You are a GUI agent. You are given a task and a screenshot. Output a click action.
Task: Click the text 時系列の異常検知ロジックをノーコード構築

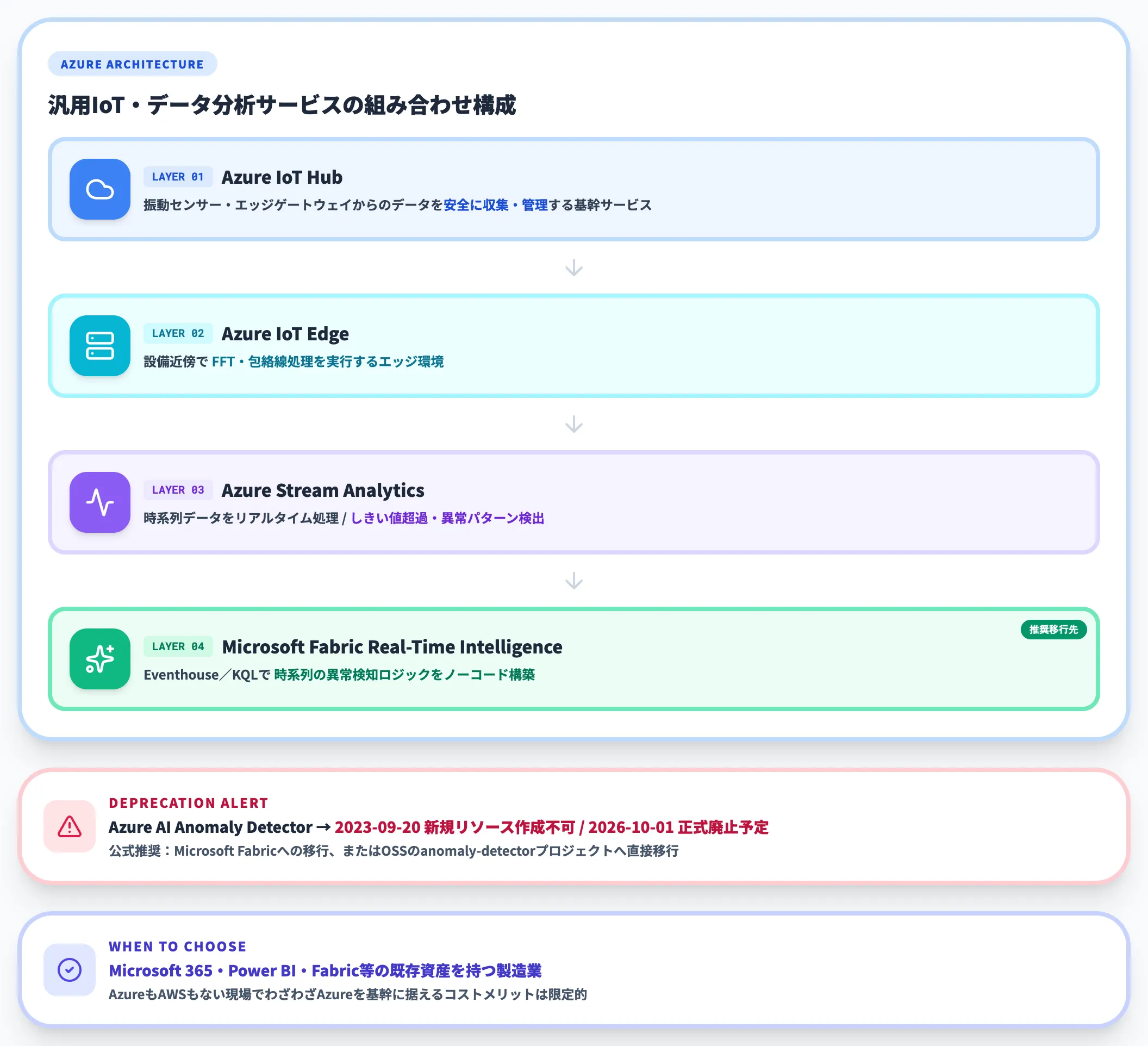coord(404,675)
